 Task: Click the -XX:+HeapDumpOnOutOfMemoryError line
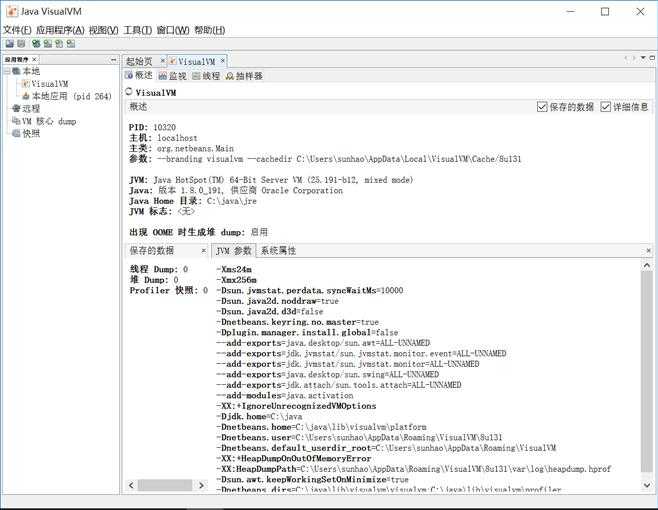point(294,458)
